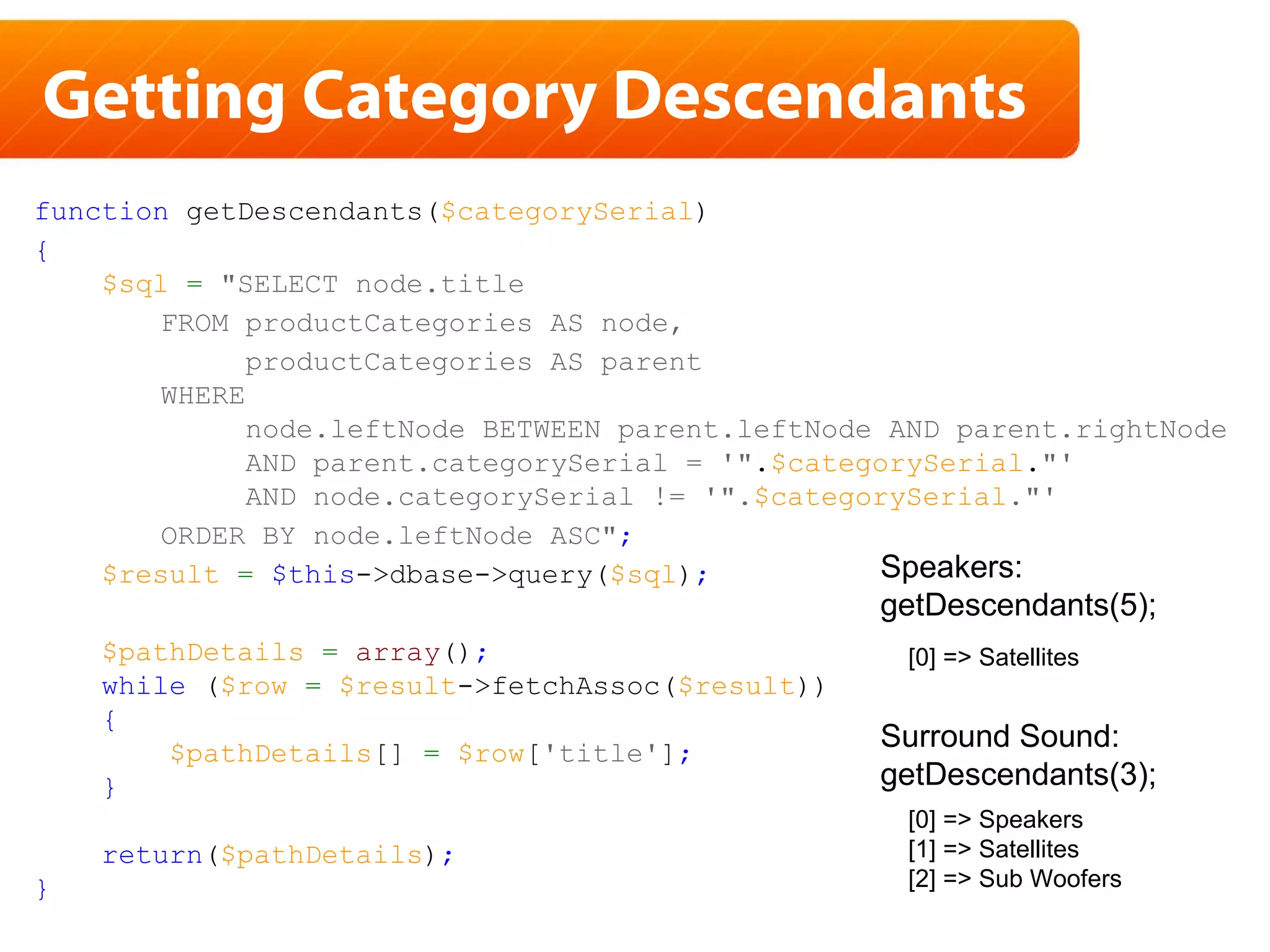Click the opening brace of the while loop

point(110,720)
